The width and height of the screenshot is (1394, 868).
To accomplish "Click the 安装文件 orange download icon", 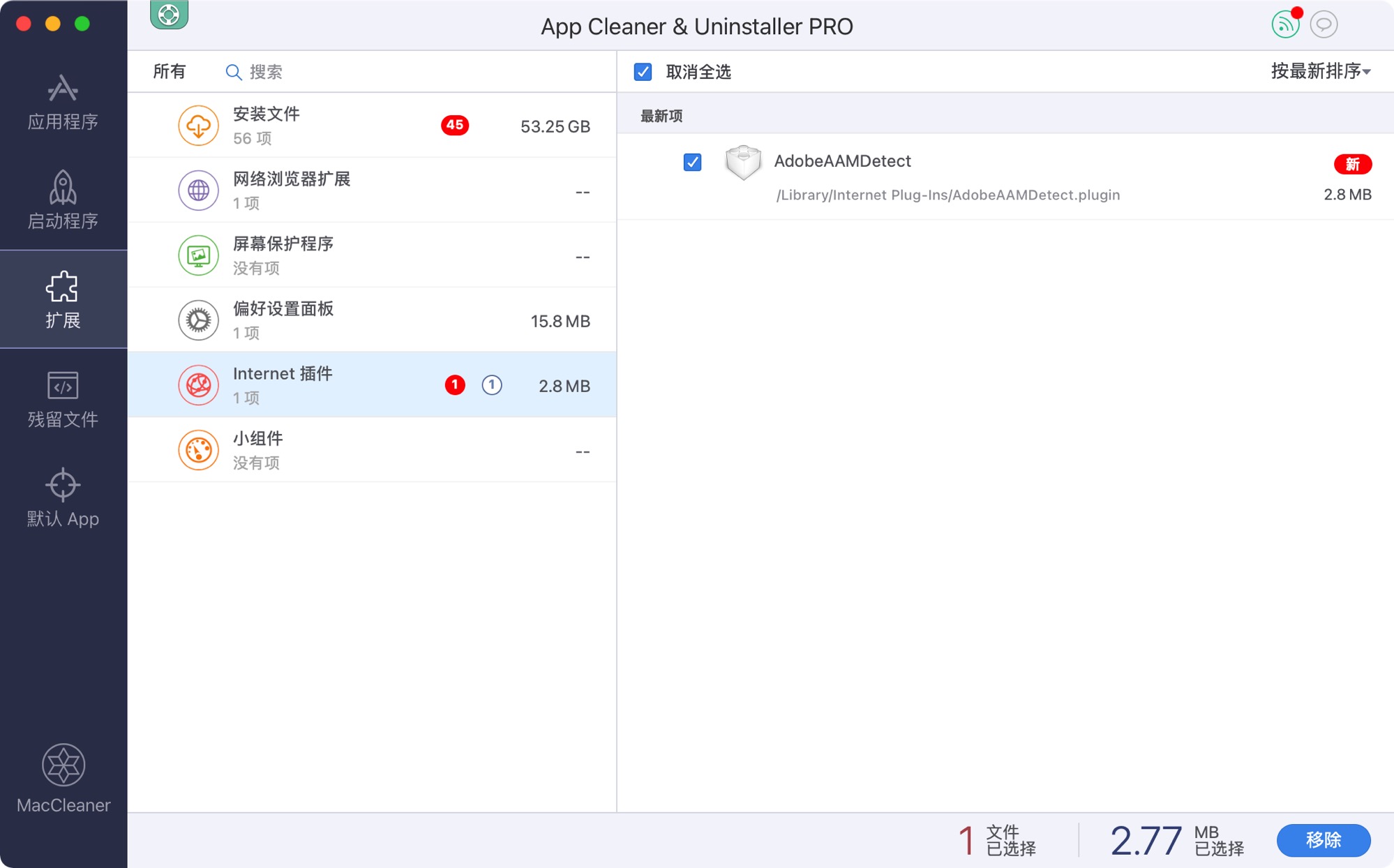I will click(x=198, y=126).
